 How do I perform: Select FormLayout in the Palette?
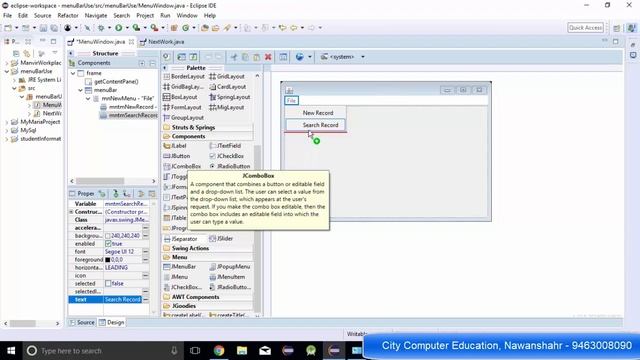182,107
